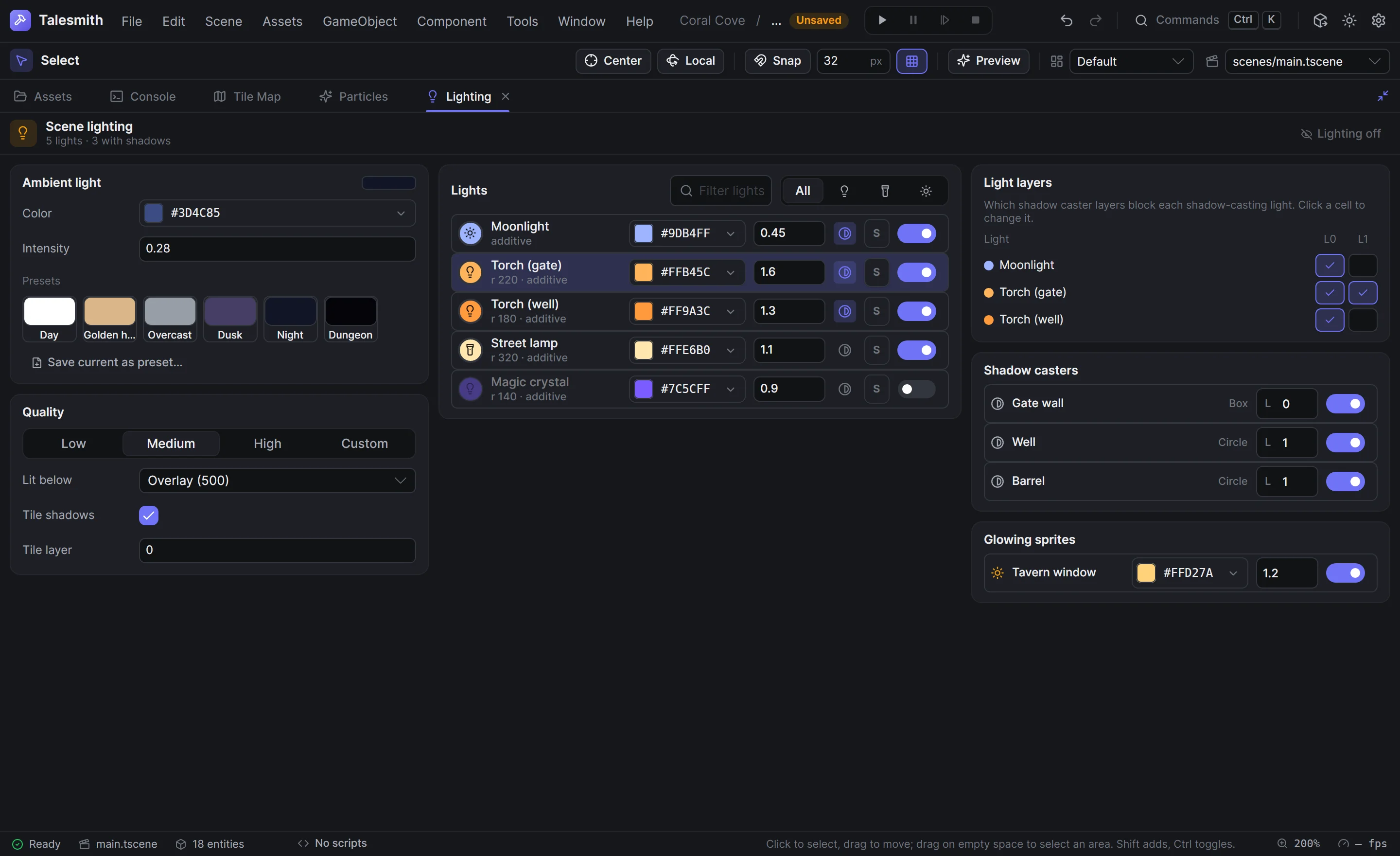Turn off Tavern window glowing sprite switch
1400x856 pixels.
point(1345,573)
